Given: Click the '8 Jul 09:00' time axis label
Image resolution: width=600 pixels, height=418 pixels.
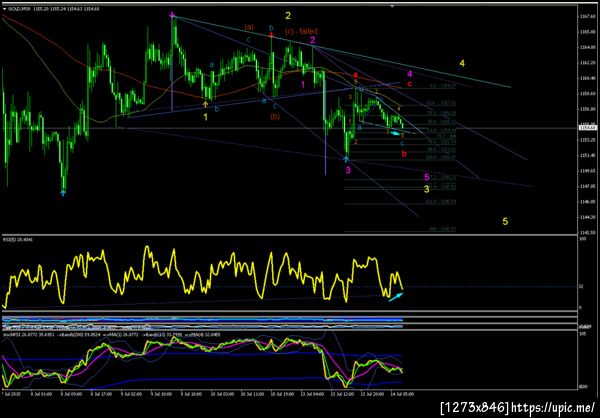Looking at the screenshot, I should click(69, 393).
